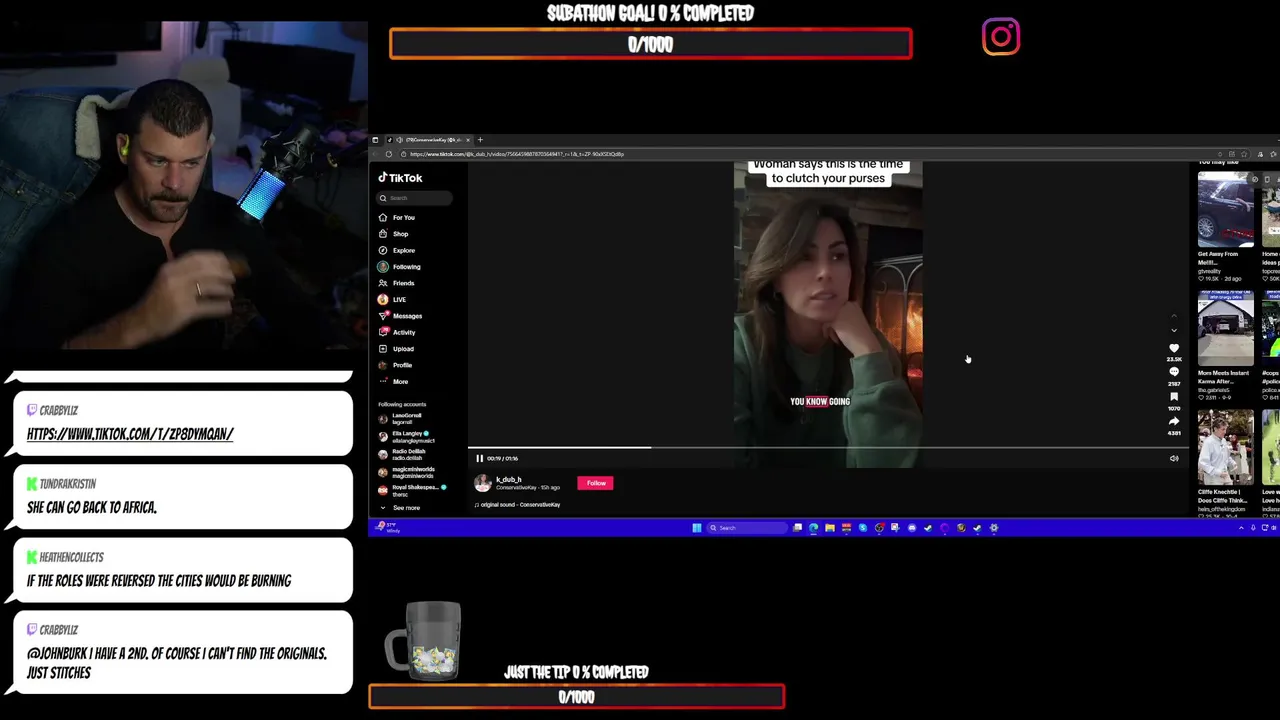Select the Messages menu label
Screen dimensions: 1280x720
click(407, 316)
